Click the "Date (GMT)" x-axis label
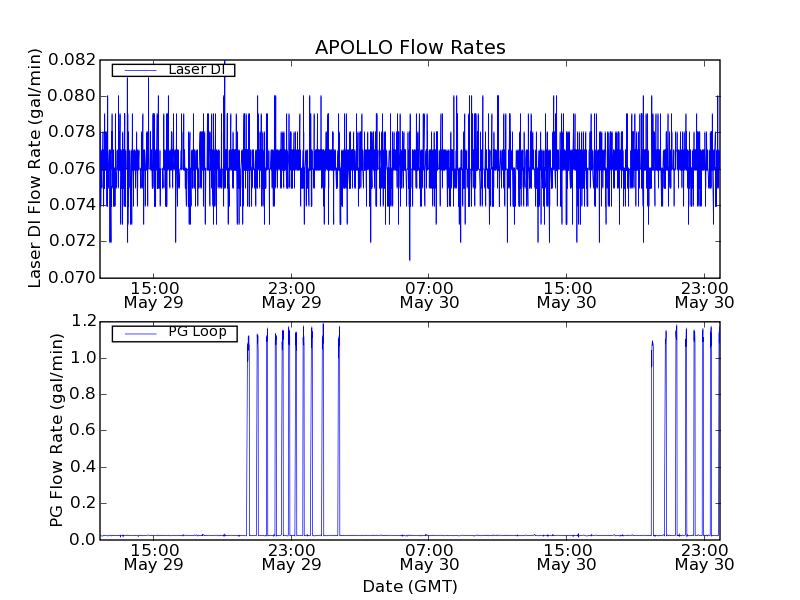This screenshot has height=600, width=800. click(x=410, y=586)
